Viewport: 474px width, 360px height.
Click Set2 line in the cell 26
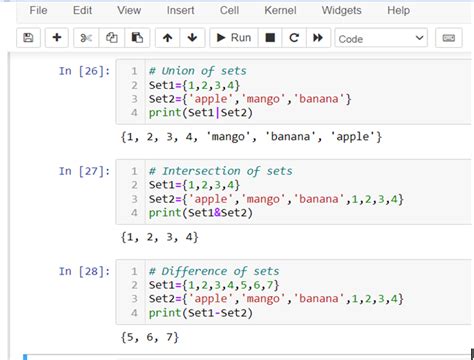250,99
